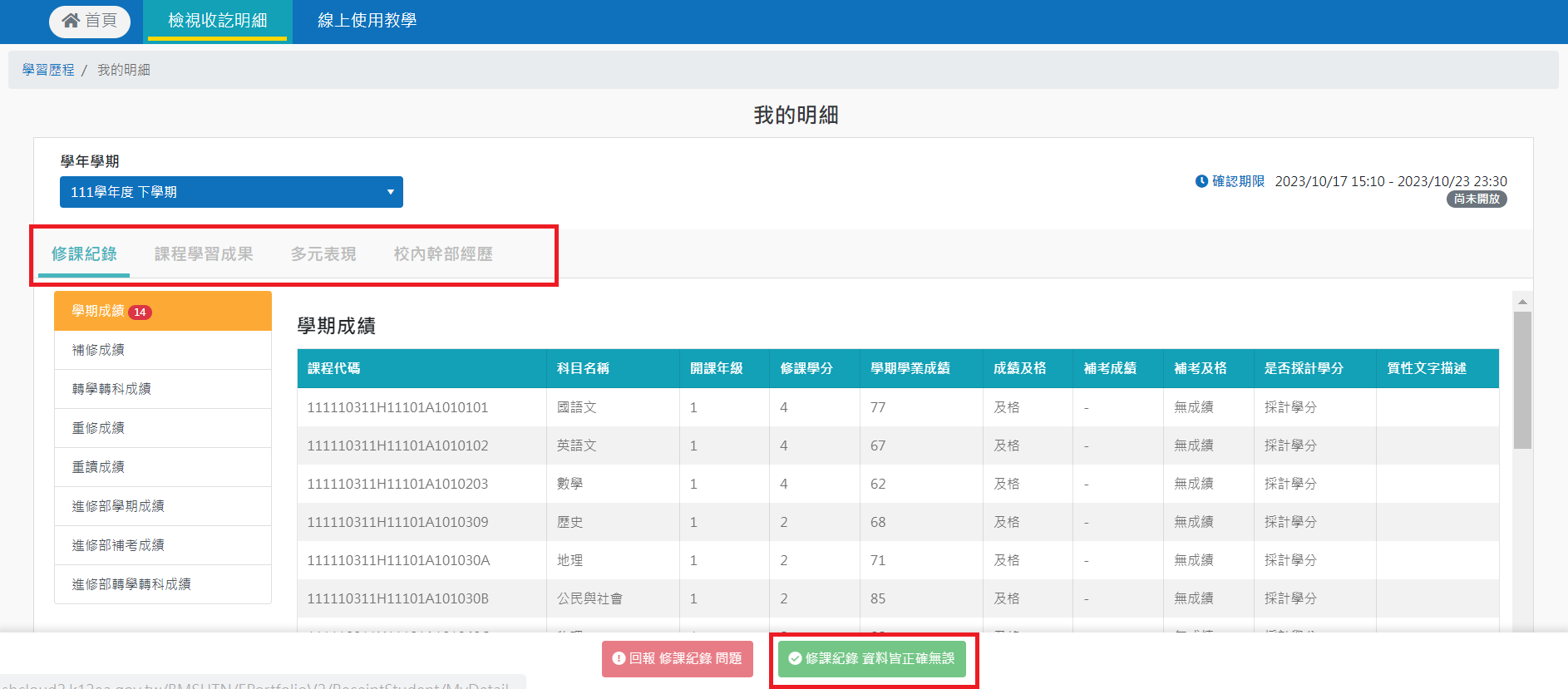
Task: Select the 修課紀錄 tab
Action: tap(84, 254)
